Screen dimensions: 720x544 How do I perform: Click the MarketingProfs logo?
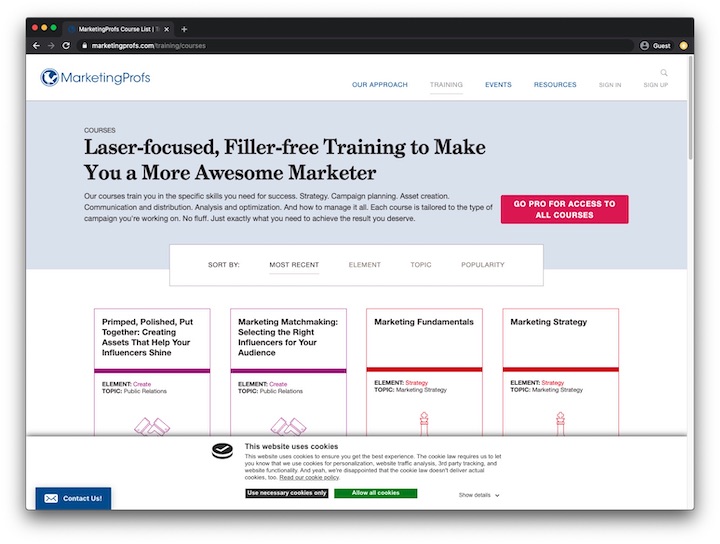[95, 78]
